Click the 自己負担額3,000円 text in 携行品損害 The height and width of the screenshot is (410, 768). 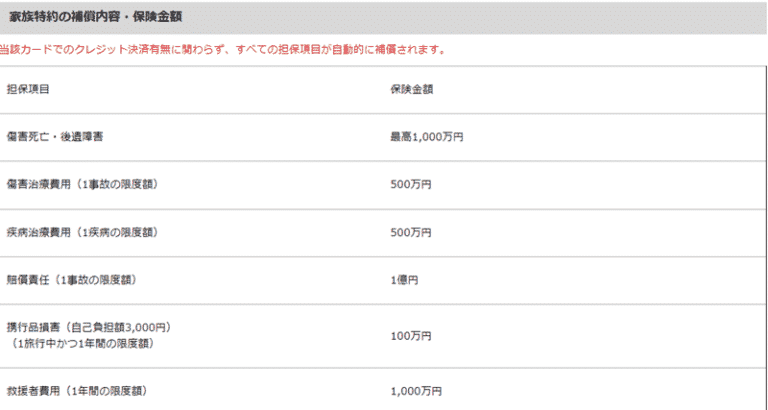[x=118, y=327]
